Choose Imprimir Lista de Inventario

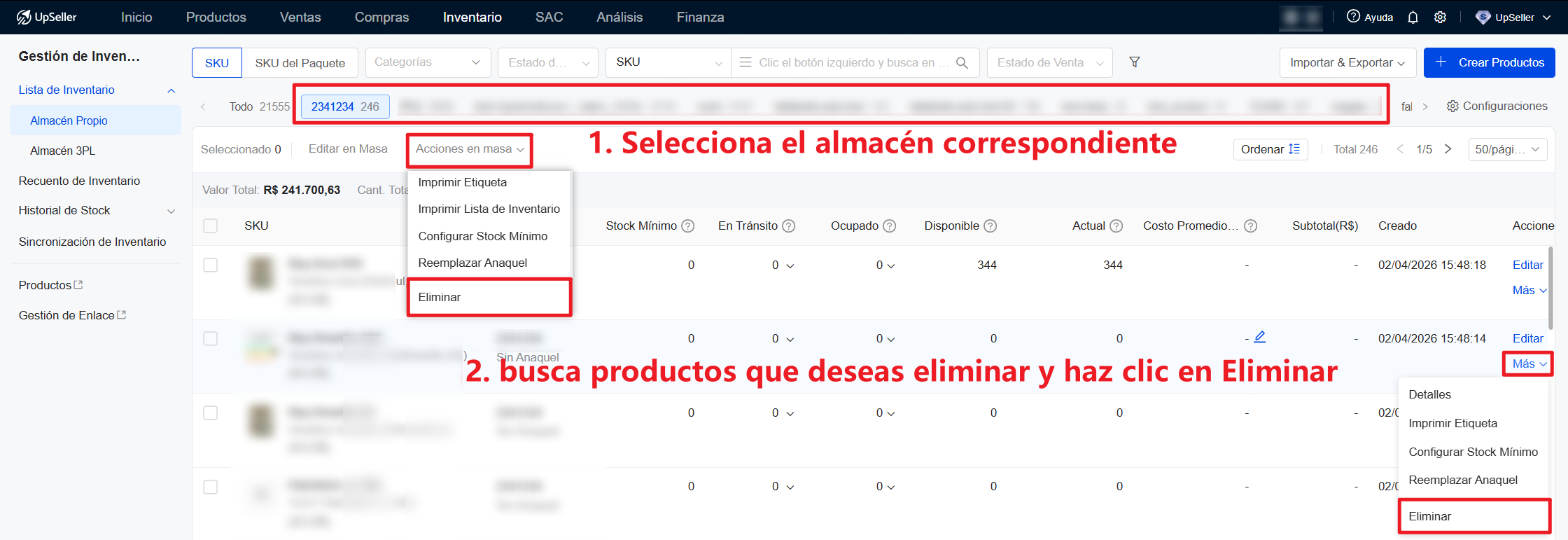tap(489, 209)
